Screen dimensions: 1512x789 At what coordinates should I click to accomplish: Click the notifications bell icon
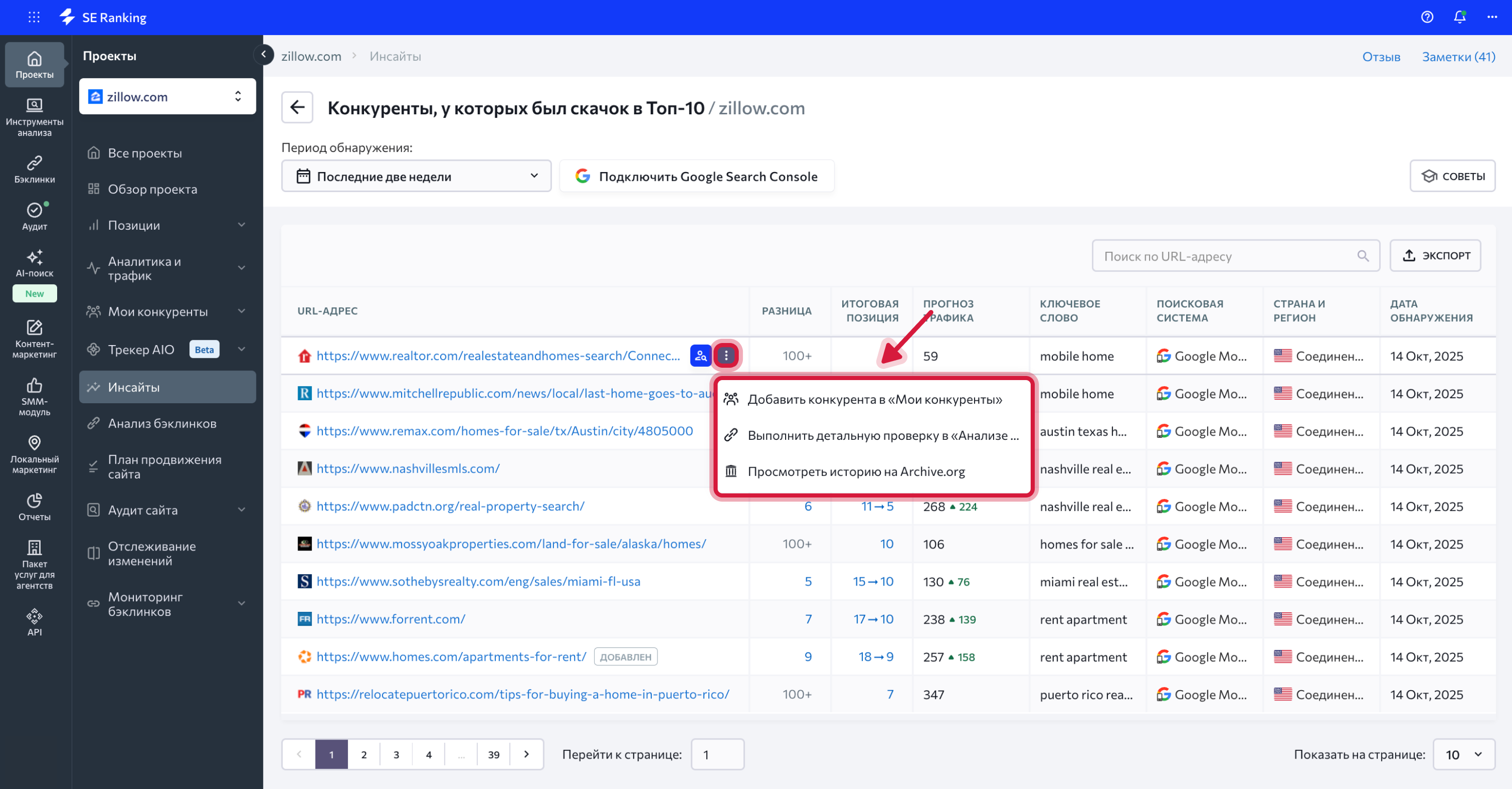coord(1459,17)
